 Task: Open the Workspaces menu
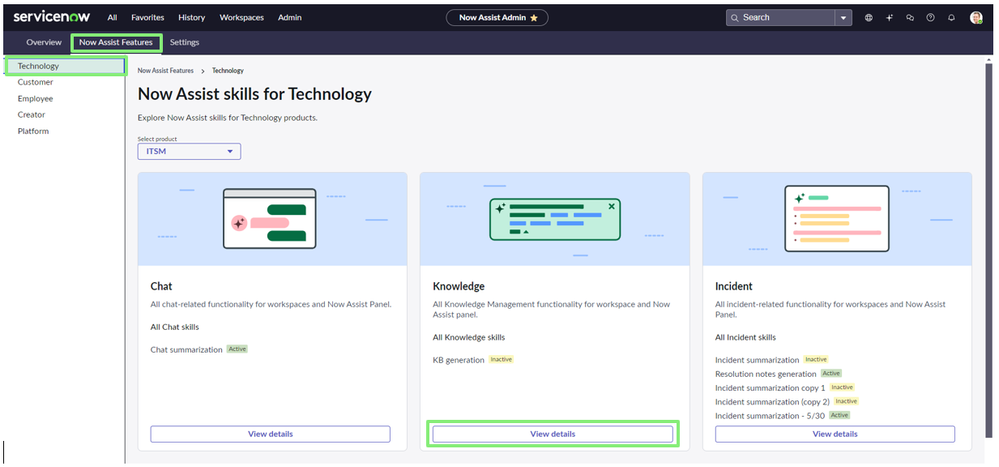(241, 18)
